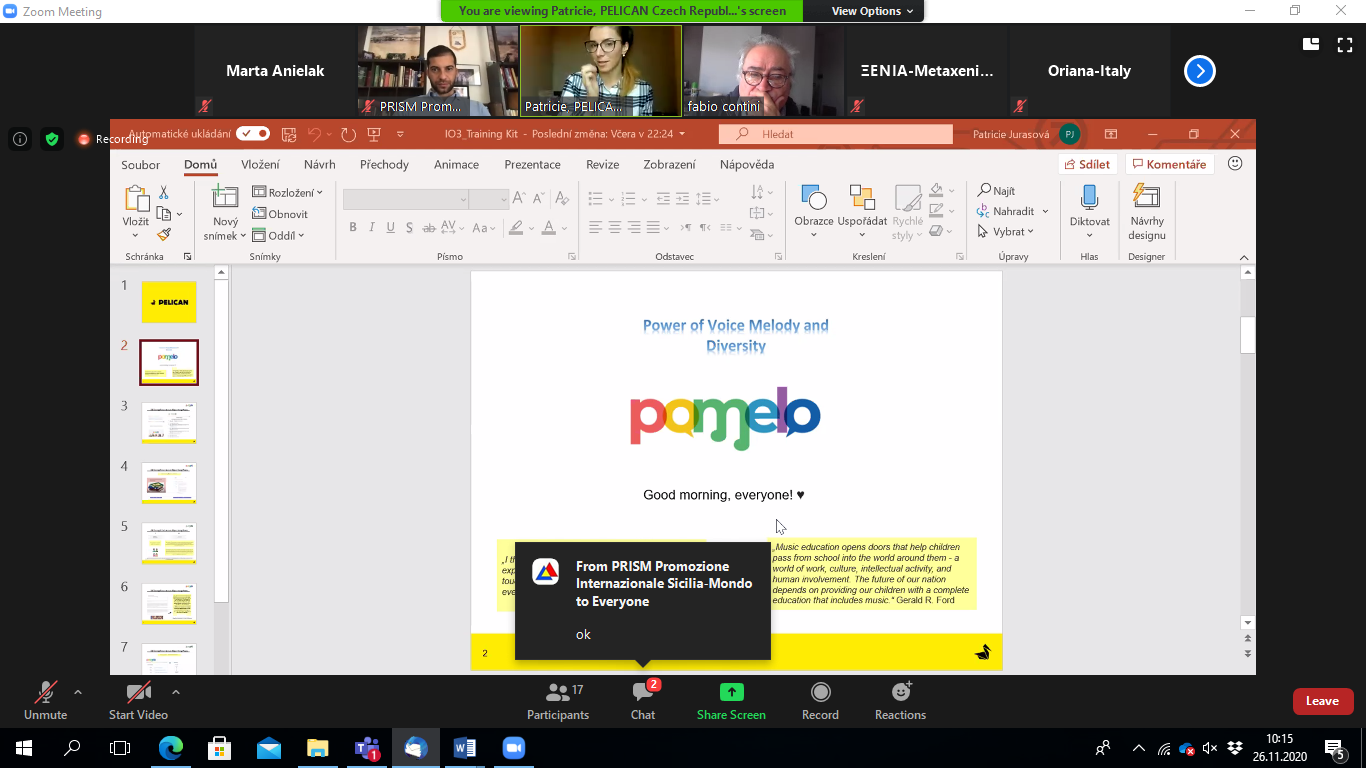The width and height of the screenshot is (1366, 768).
Task: Click the Save icon in PowerPoint's title bar
Action: [x=289, y=134]
